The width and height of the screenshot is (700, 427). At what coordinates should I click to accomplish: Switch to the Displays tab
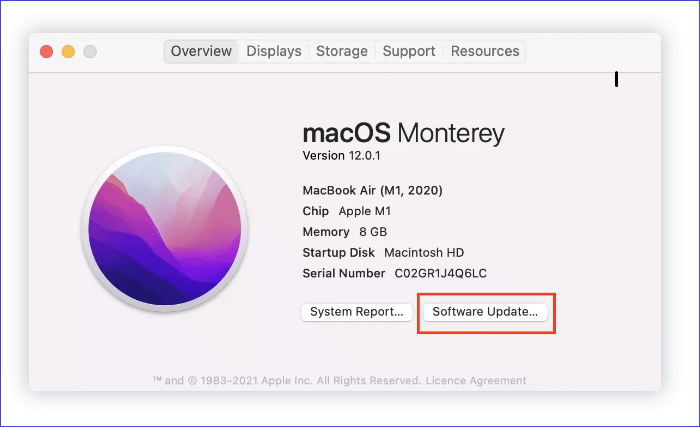[x=274, y=51]
